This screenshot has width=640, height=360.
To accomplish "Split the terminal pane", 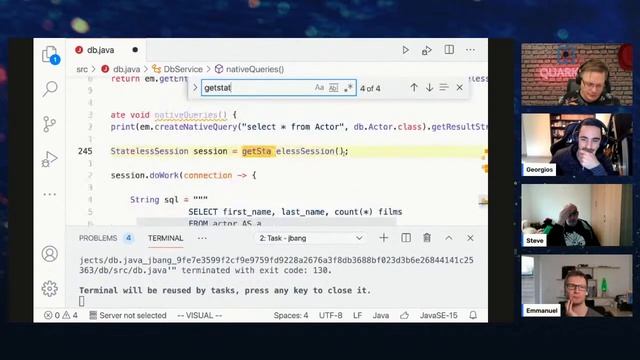I will click(406, 238).
